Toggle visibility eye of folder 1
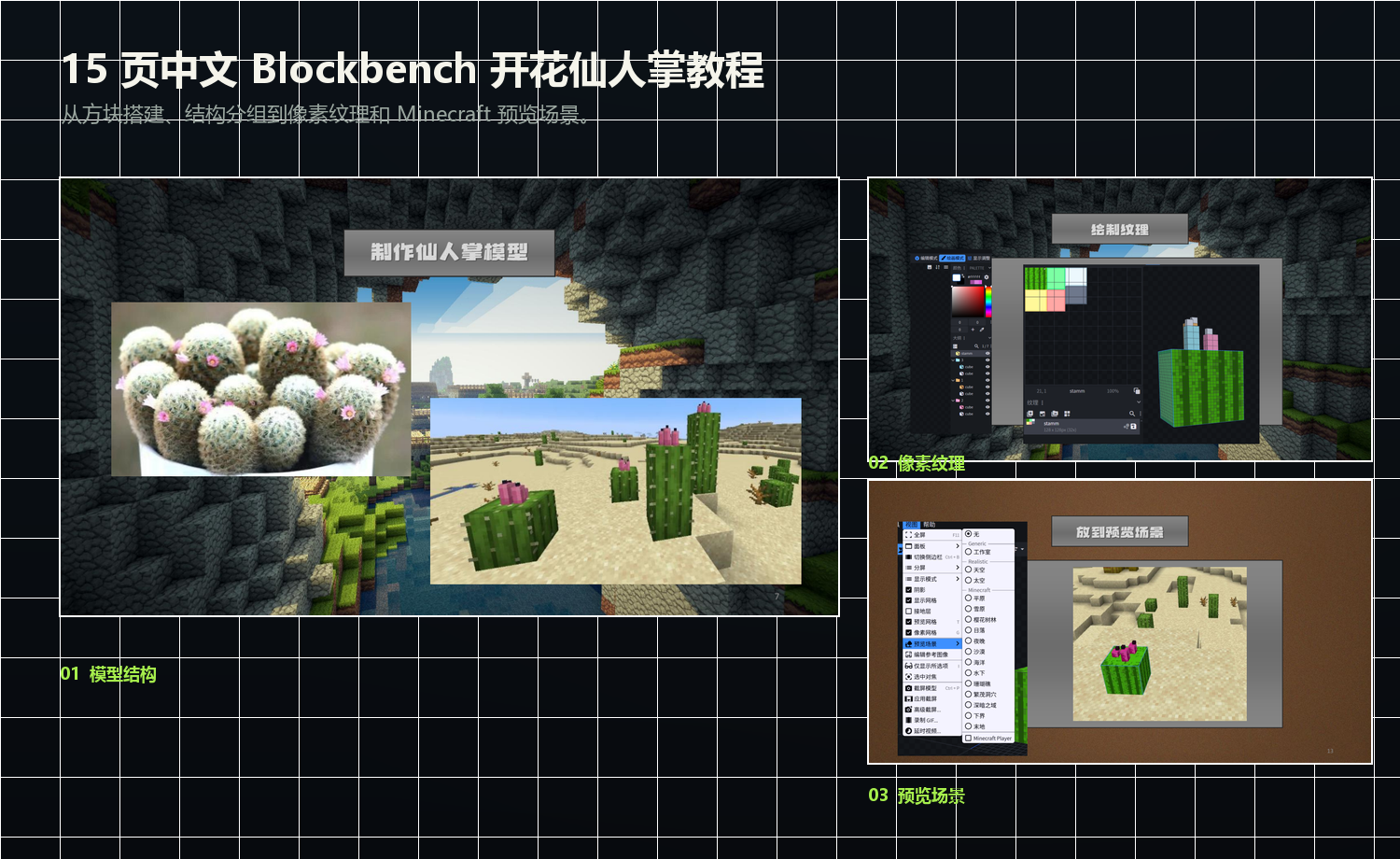1400x859 pixels. click(x=987, y=380)
